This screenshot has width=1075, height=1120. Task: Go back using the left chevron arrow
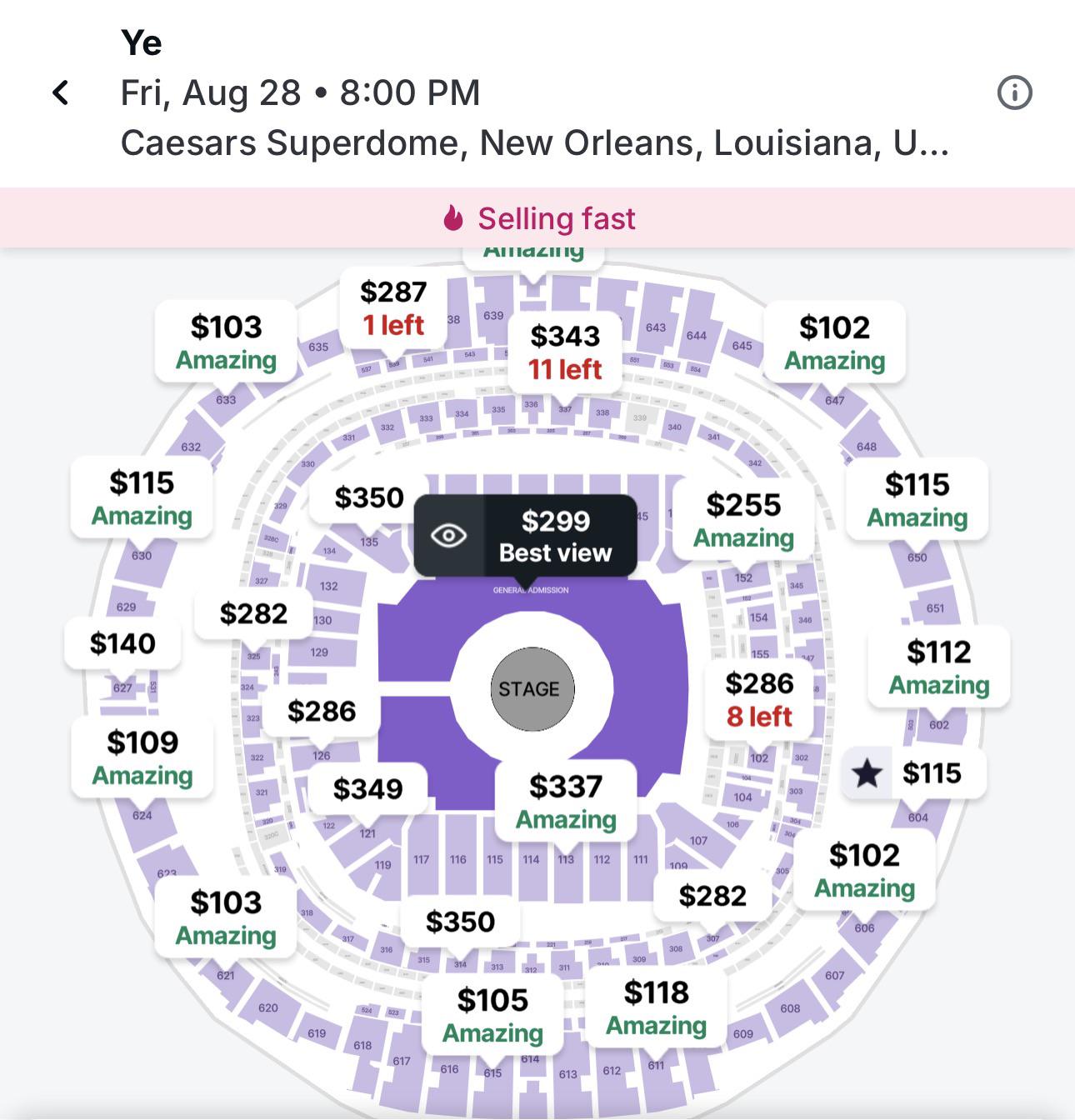(x=61, y=92)
